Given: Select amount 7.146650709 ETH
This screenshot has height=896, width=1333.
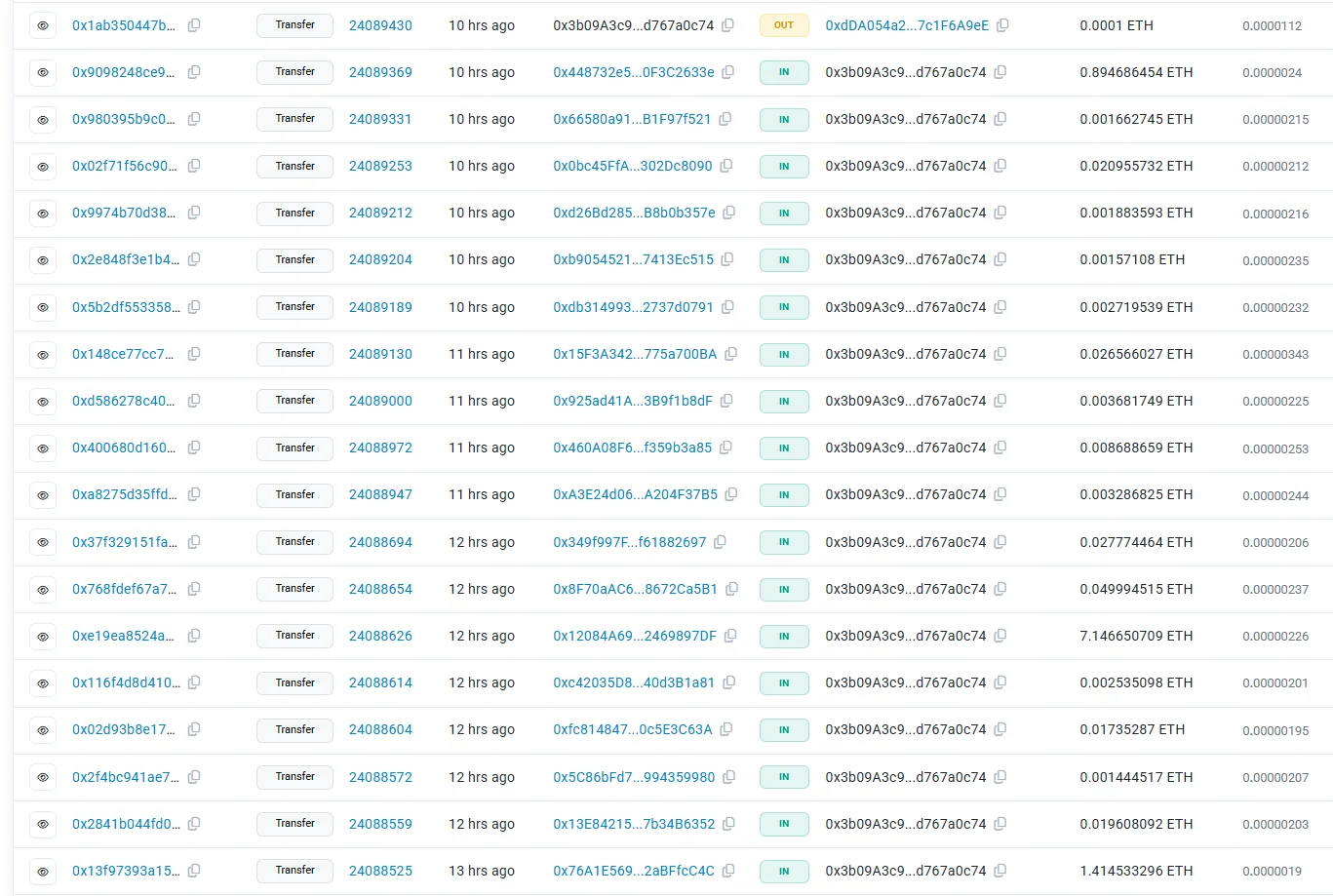Looking at the screenshot, I should (1136, 636).
